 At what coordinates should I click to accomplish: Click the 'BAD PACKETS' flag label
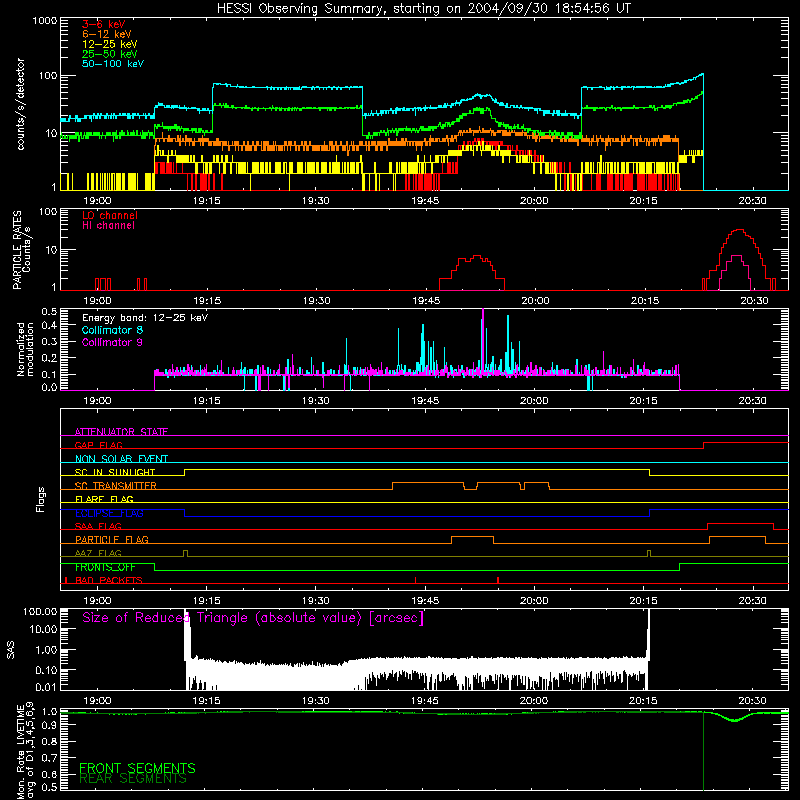click(x=109, y=580)
